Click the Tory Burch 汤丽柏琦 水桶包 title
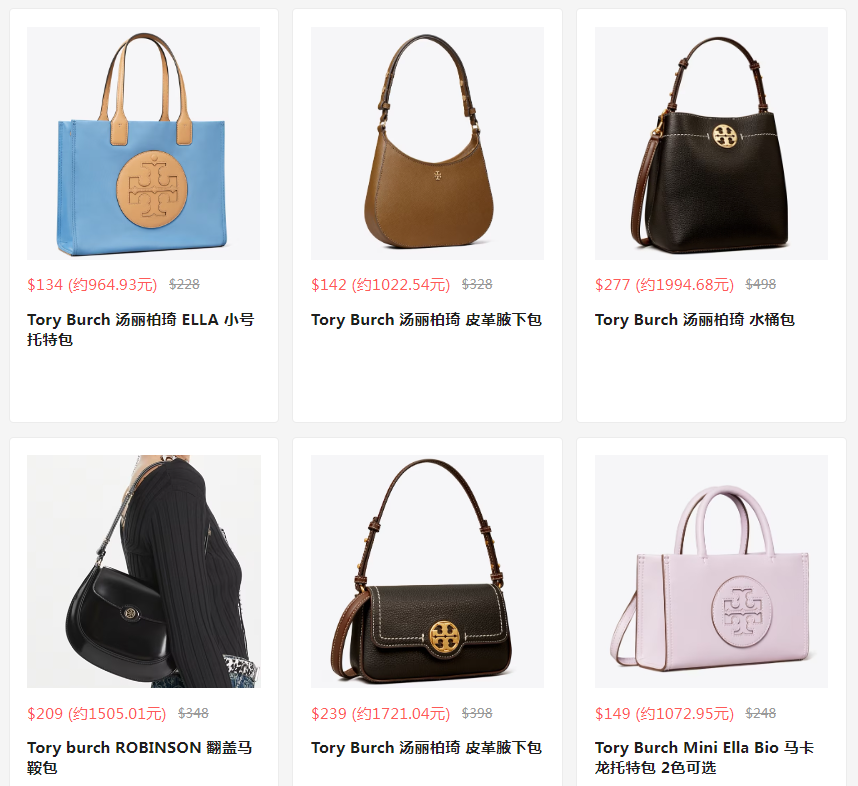858x786 pixels. [694, 320]
